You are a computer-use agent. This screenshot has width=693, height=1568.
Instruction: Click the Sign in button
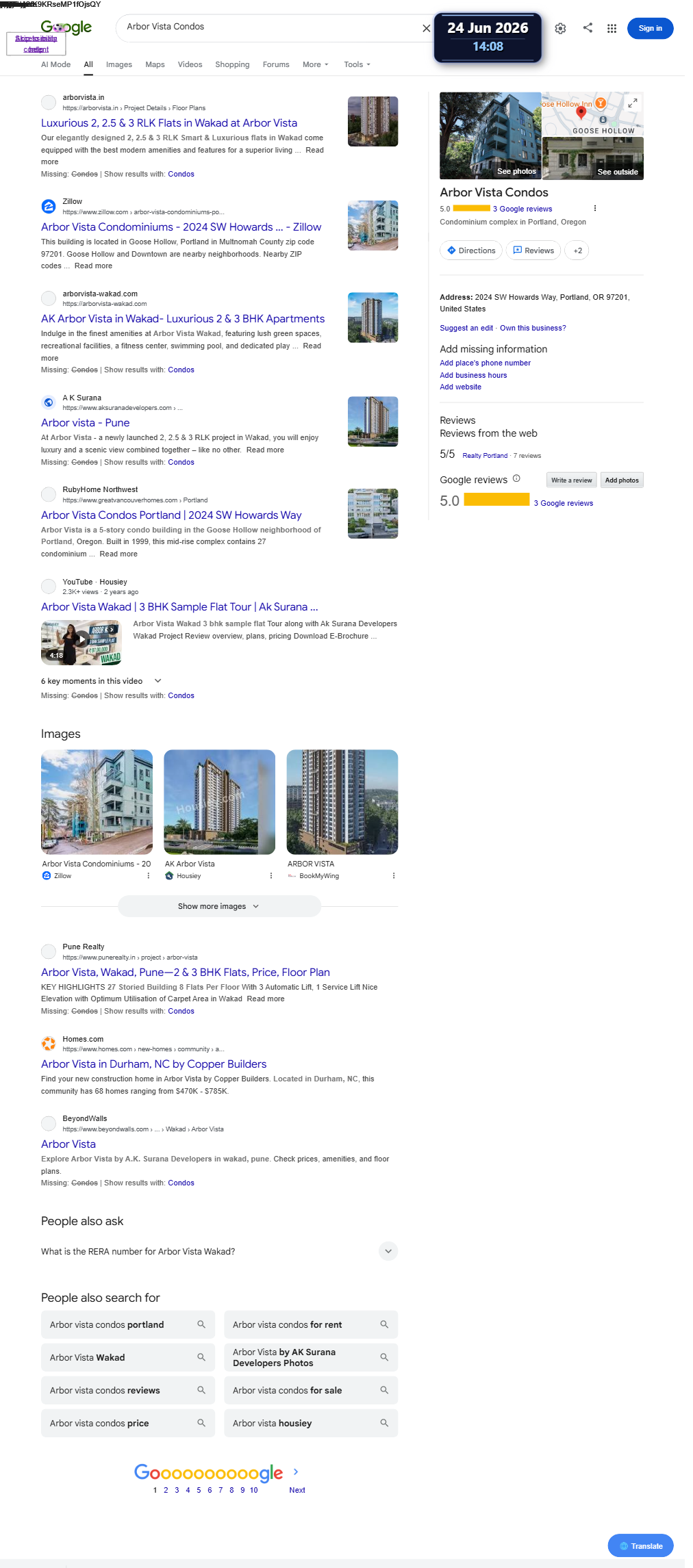[650, 28]
